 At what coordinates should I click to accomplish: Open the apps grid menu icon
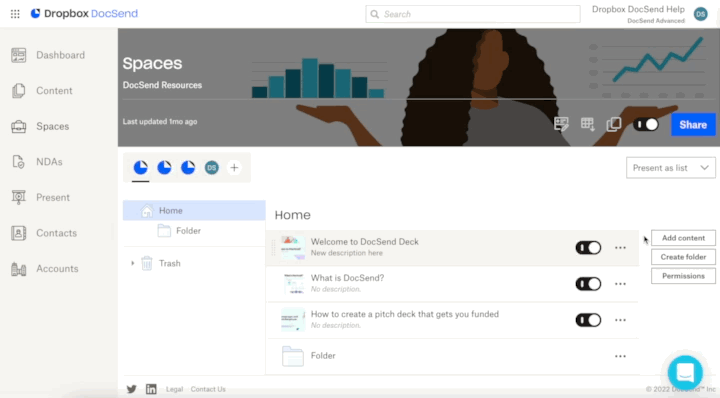[15, 14]
